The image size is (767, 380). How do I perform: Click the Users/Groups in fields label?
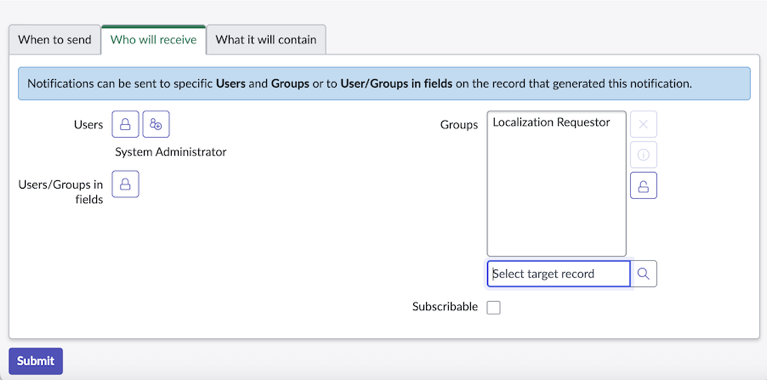61,192
